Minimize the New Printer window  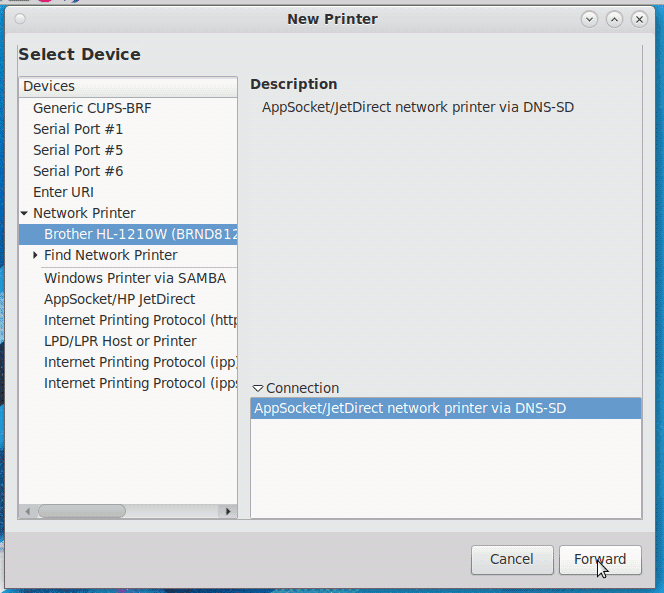589,19
